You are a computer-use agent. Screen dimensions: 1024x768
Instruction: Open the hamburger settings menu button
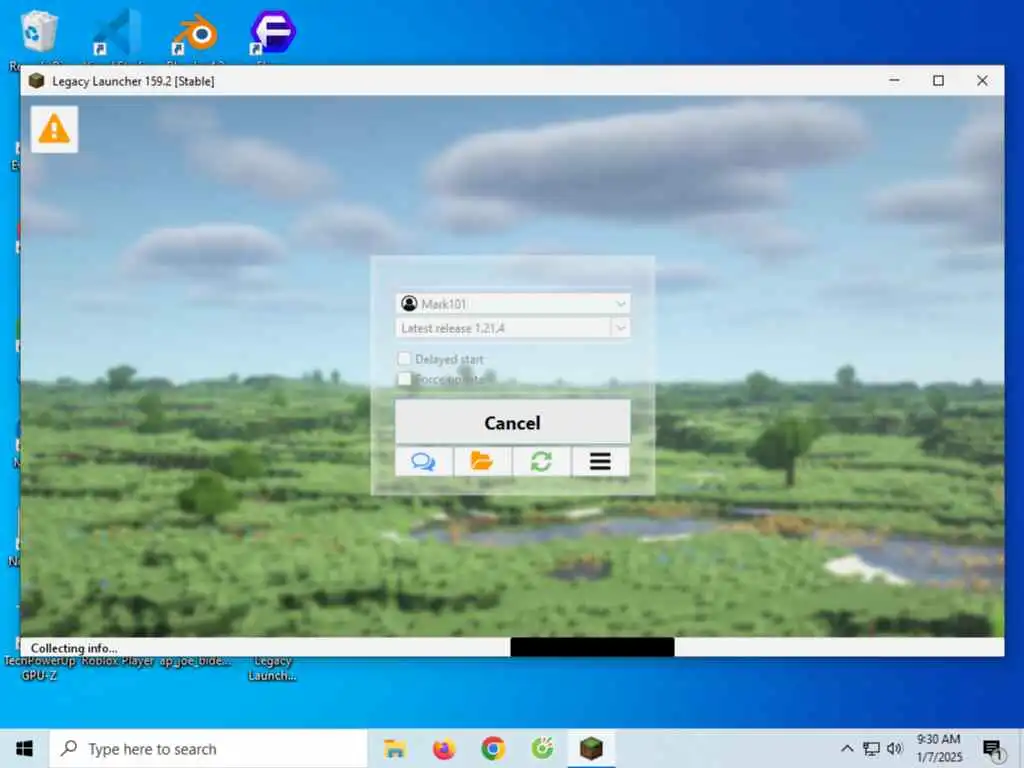pos(600,462)
